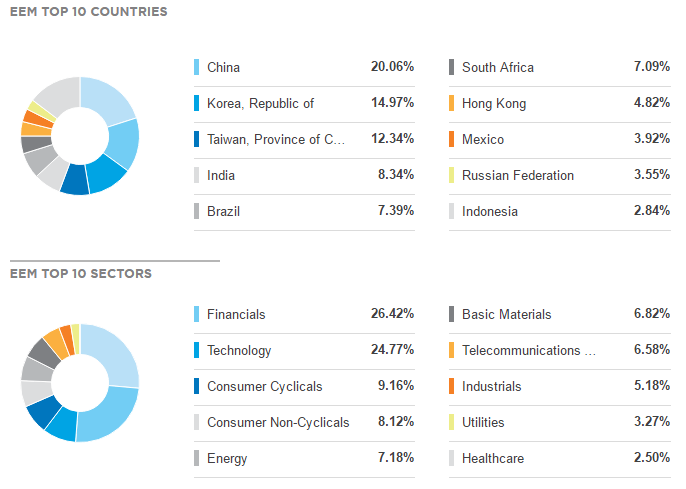The height and width of the screenshot is (489, 686).
Task: Click the Russian Federation yellow swatch
Action: [452, 175]
